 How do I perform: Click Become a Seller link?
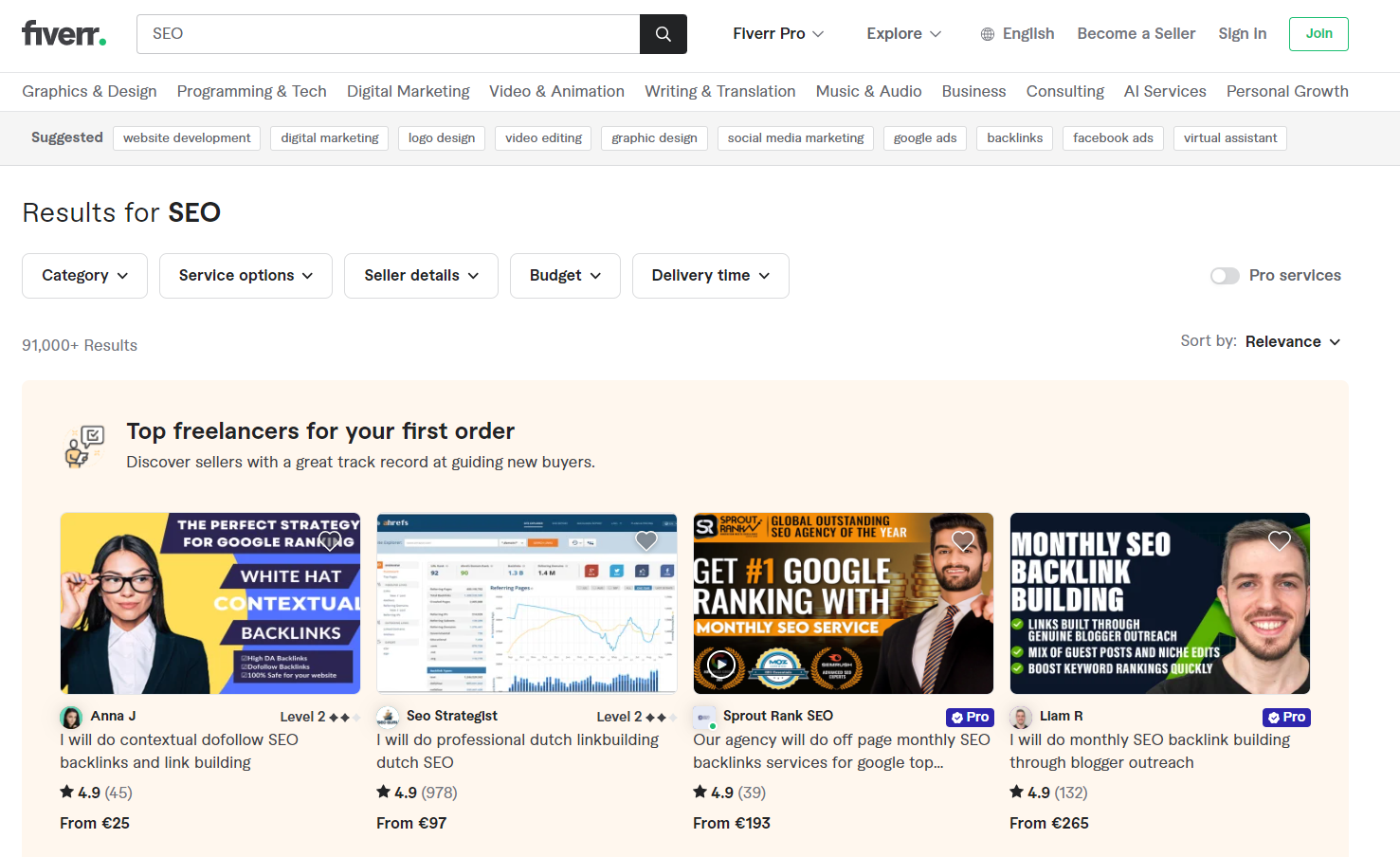[x=1136, y=34]
